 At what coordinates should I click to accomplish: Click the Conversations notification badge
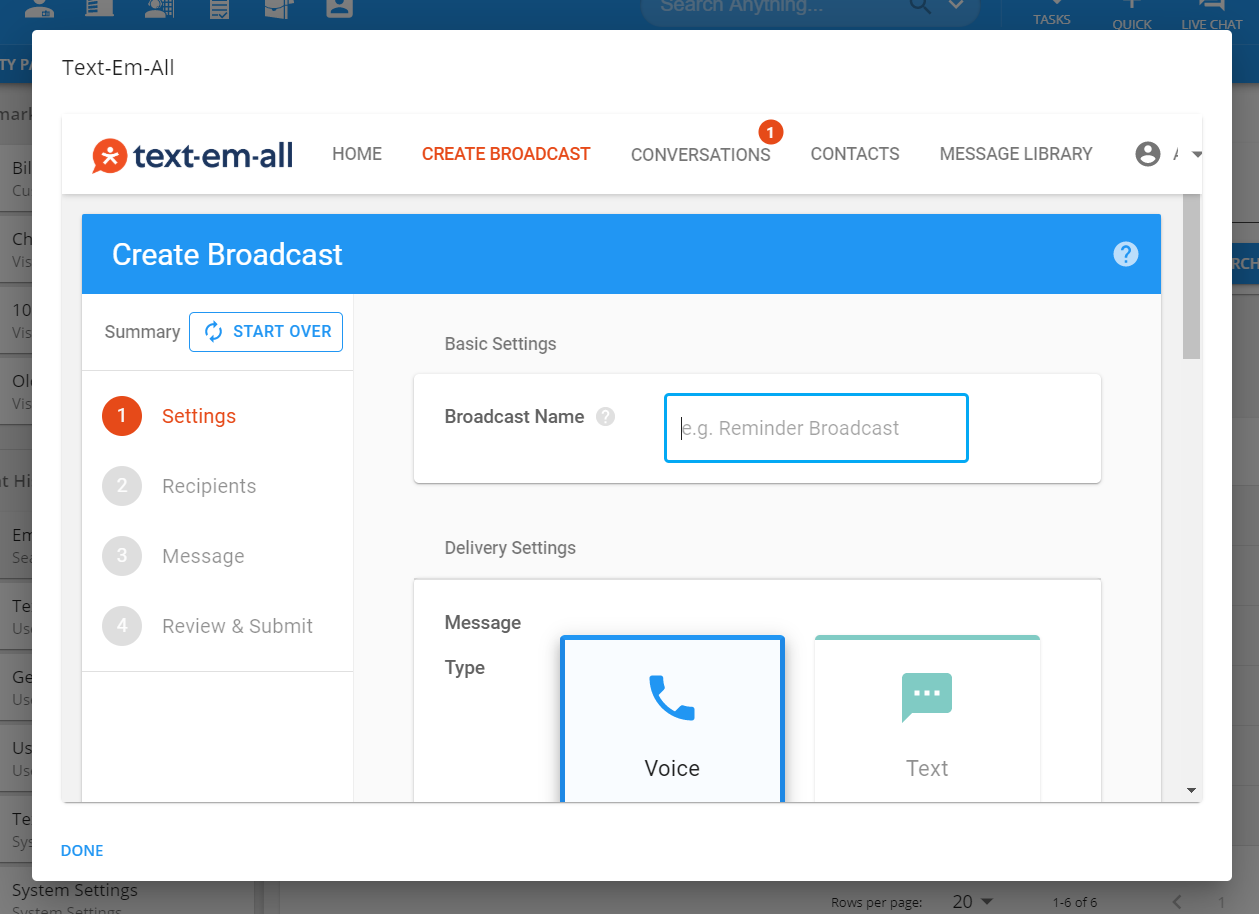click(x=770, y=132)
